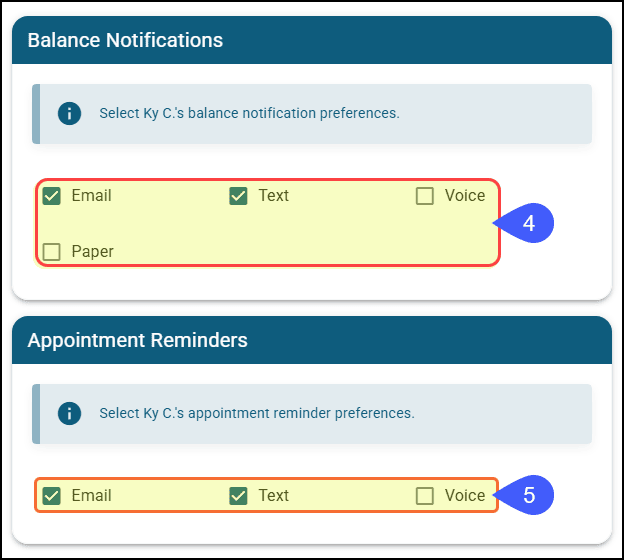Click the blue callout marker numbered 4
The image size is (624, 560).
[x=527, y=224]
